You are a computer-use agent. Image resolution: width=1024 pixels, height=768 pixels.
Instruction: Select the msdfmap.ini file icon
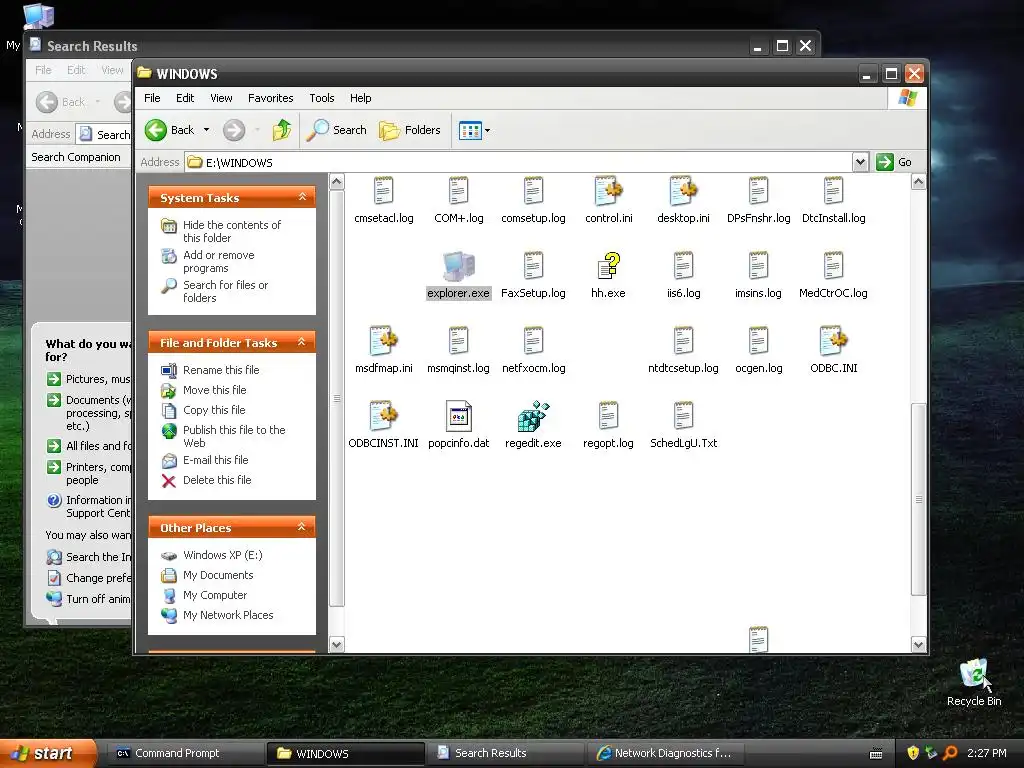(x=383, y=341)
